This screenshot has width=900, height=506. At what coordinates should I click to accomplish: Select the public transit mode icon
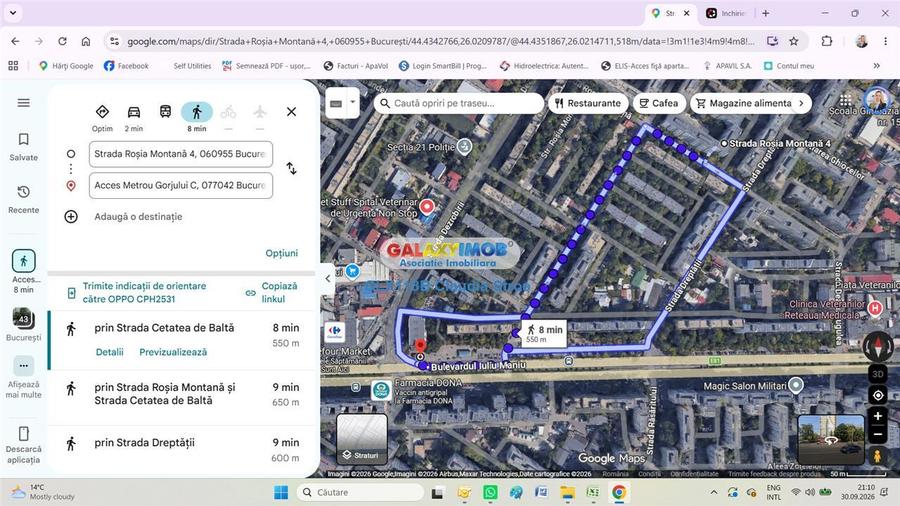165,112
